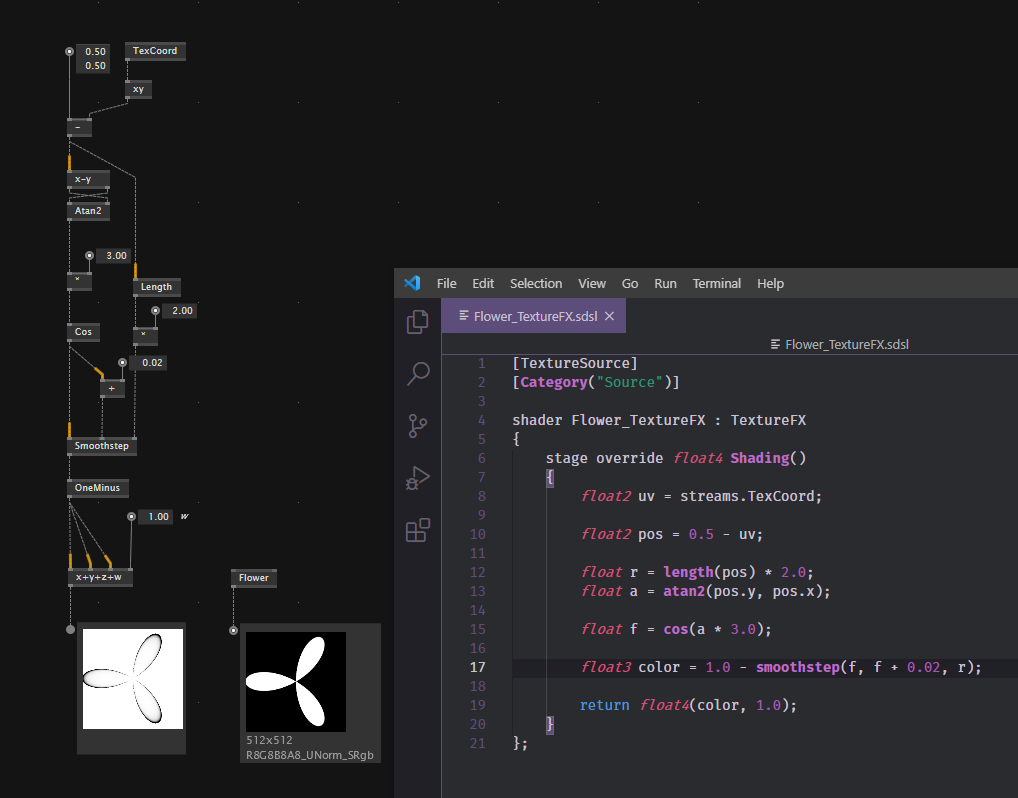1018x798 pixels.
Task: Select the Flower node
Action: (254, 578)
